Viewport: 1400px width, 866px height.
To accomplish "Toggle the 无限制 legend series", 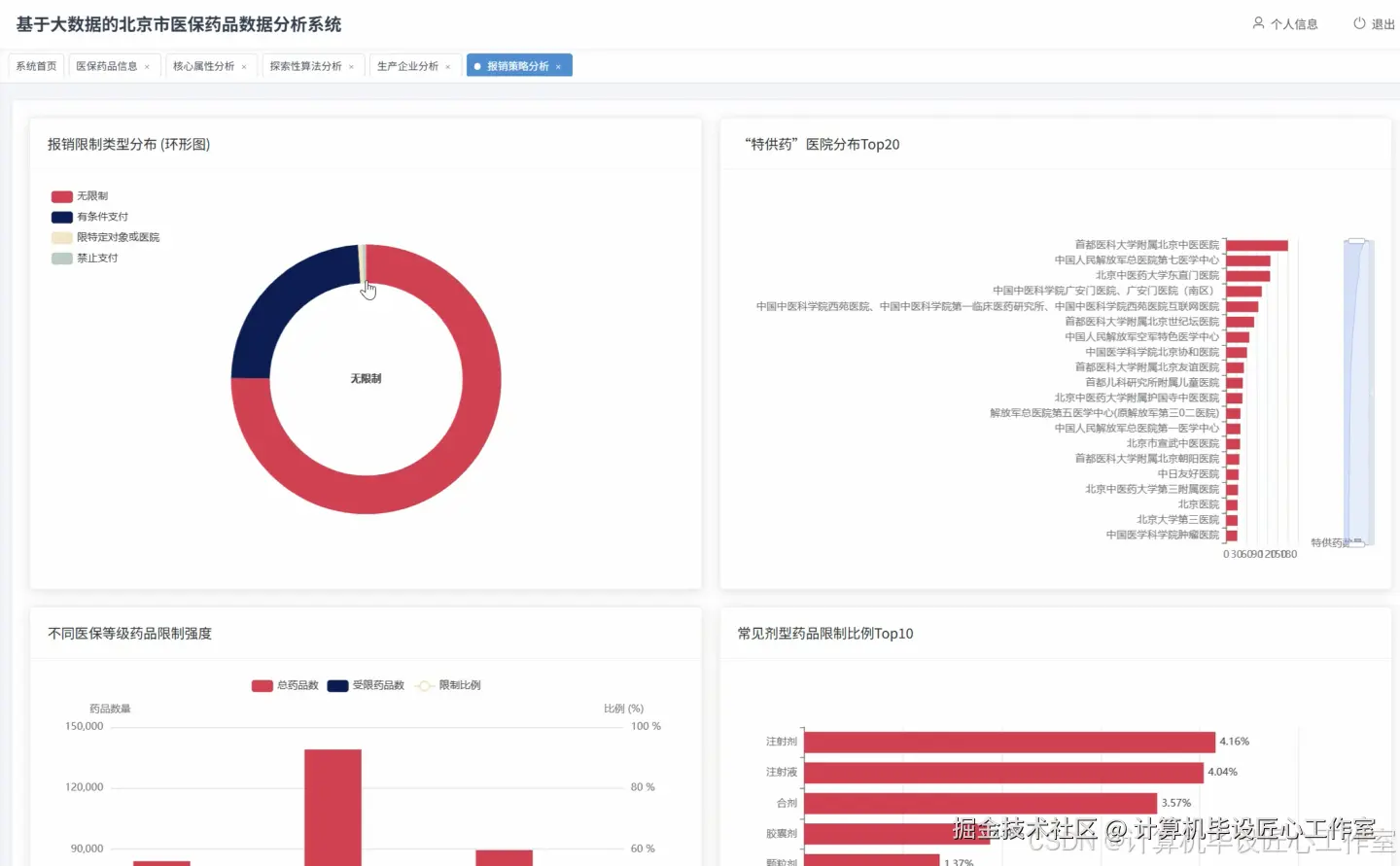I will click(x=80, y=196).
